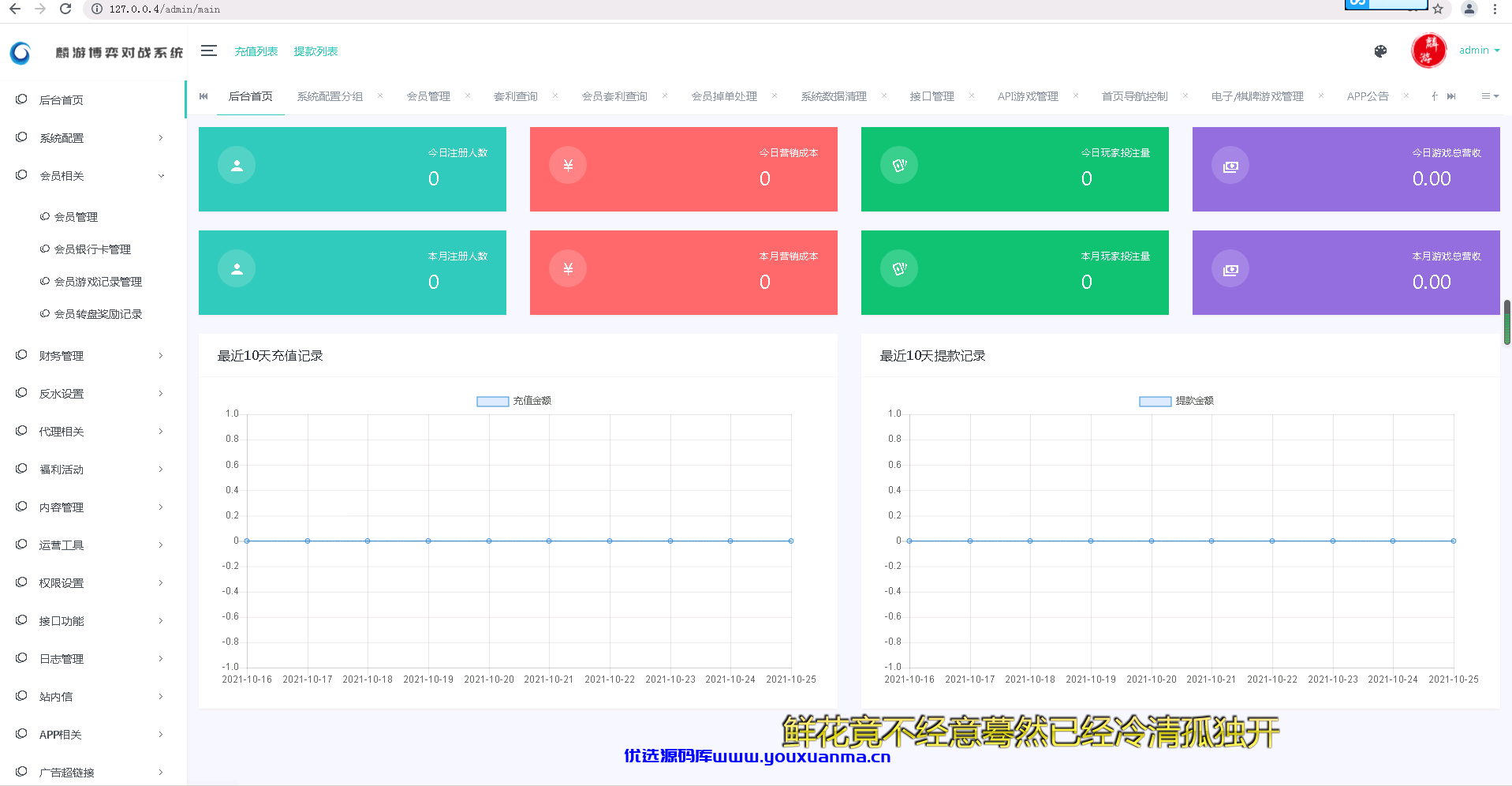Expand 福利活动 sidebar menu

[x=93, y=469]
